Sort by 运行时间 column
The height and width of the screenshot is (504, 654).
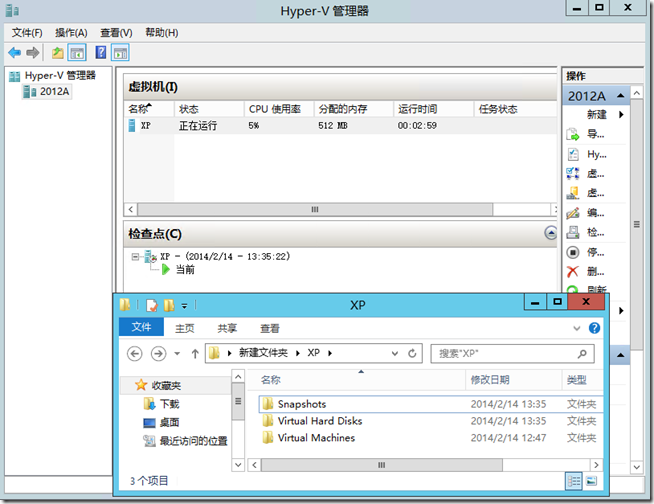pyautogui.click(x=434, y=109)
